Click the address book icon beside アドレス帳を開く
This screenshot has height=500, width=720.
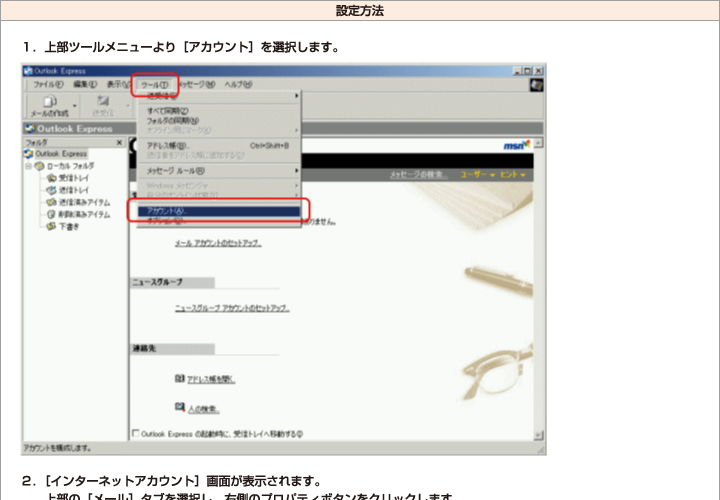coord(180,378)
